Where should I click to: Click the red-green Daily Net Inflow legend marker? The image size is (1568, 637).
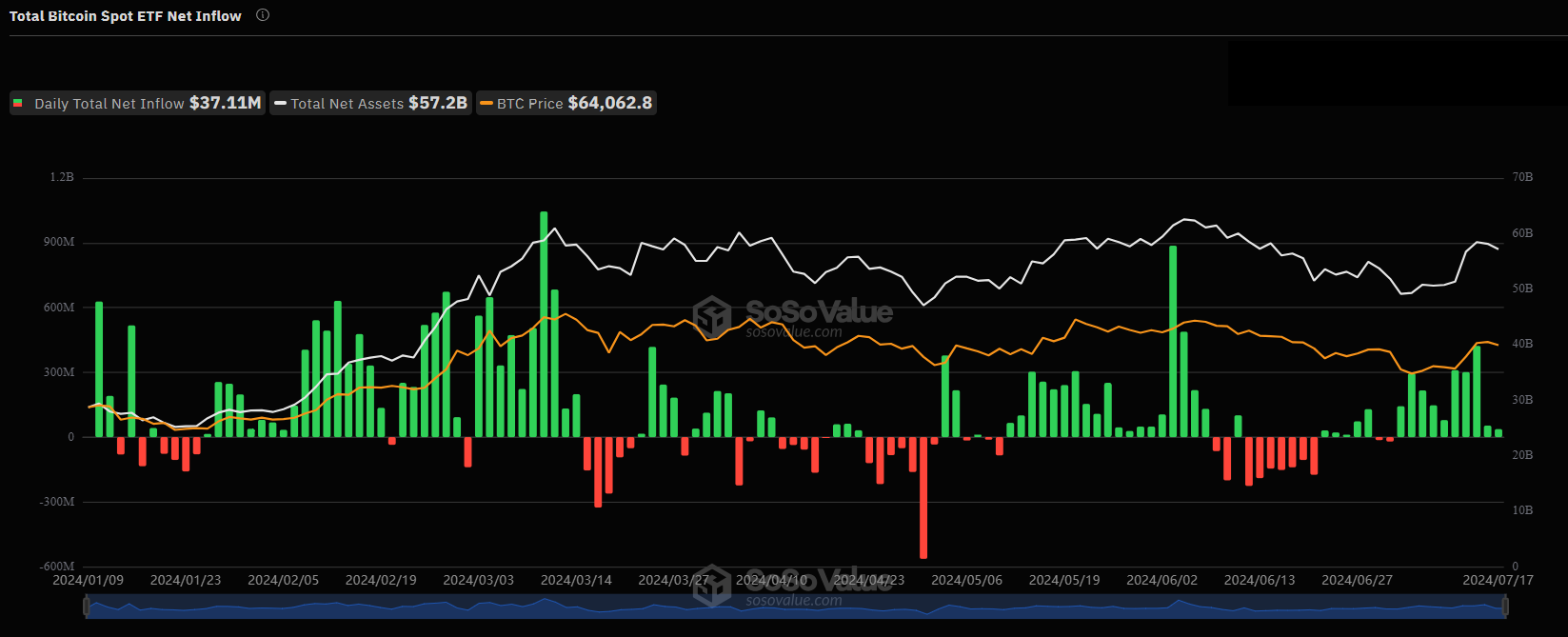coord(18,103)
